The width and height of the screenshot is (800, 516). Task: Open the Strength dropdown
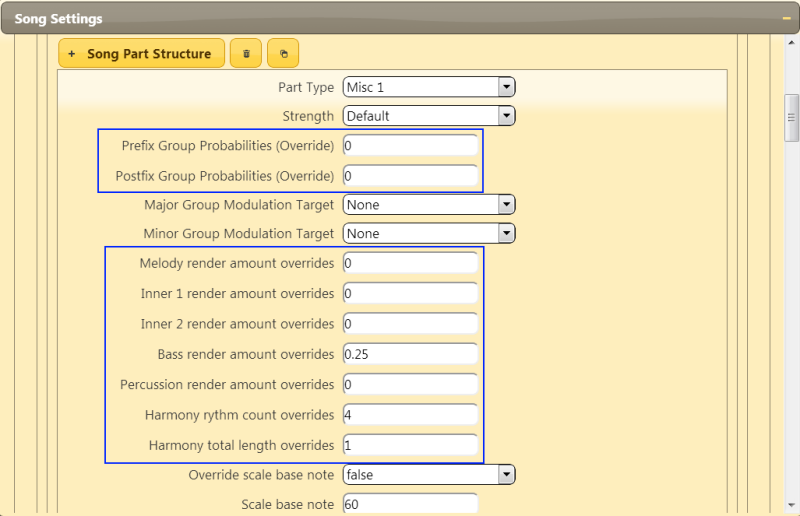pos(429,116)
